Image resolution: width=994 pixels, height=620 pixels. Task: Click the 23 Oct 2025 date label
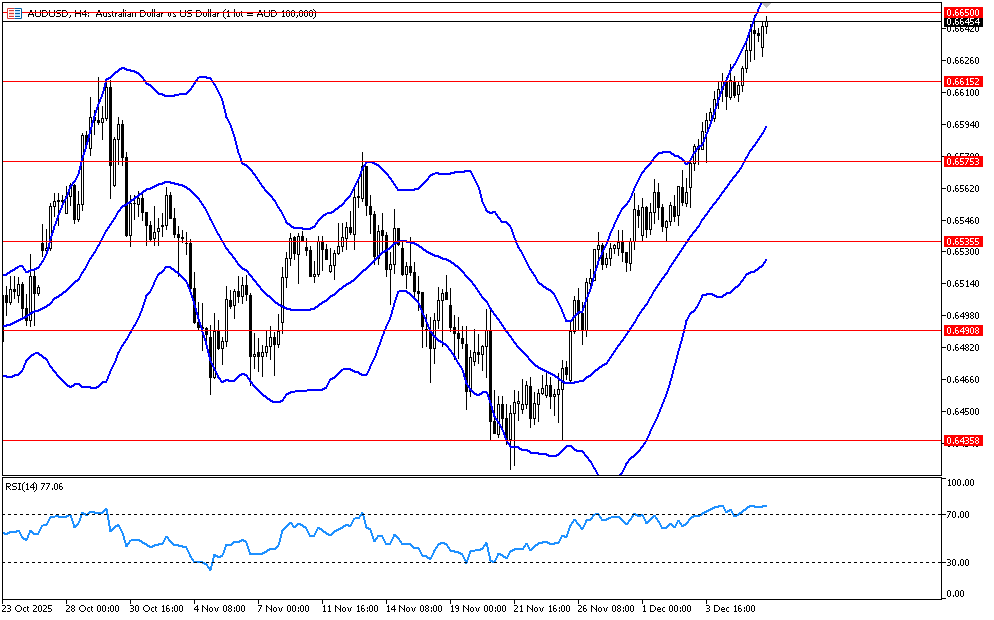coord(29,608)
